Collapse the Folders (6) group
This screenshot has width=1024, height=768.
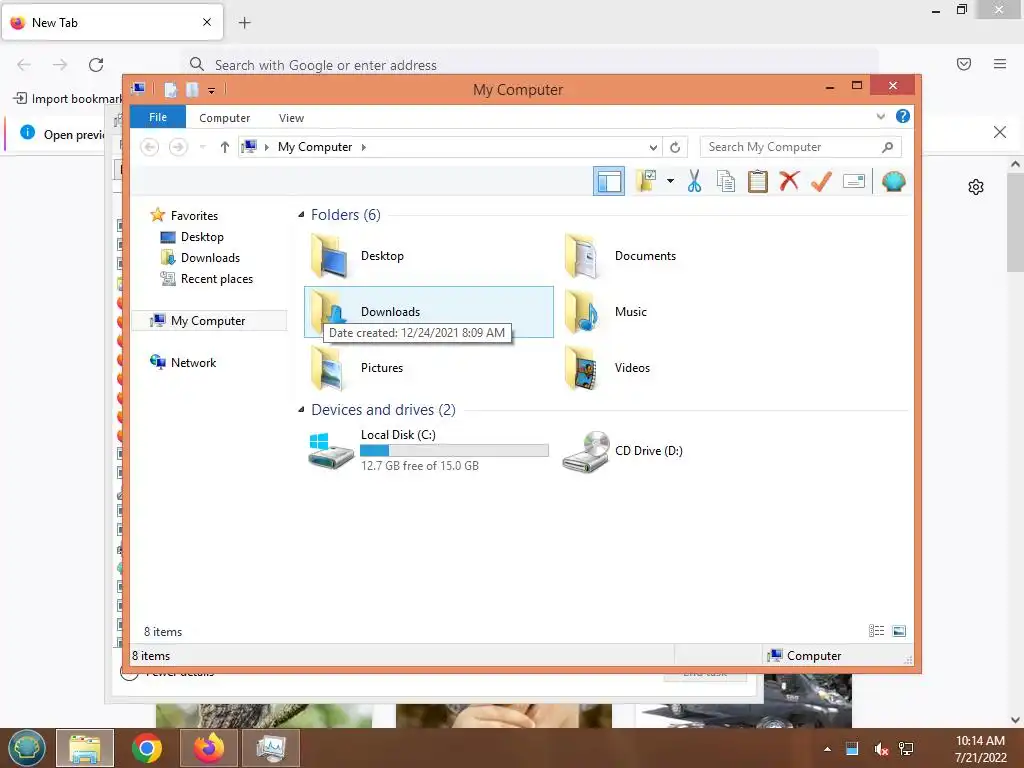pos(301,215)
